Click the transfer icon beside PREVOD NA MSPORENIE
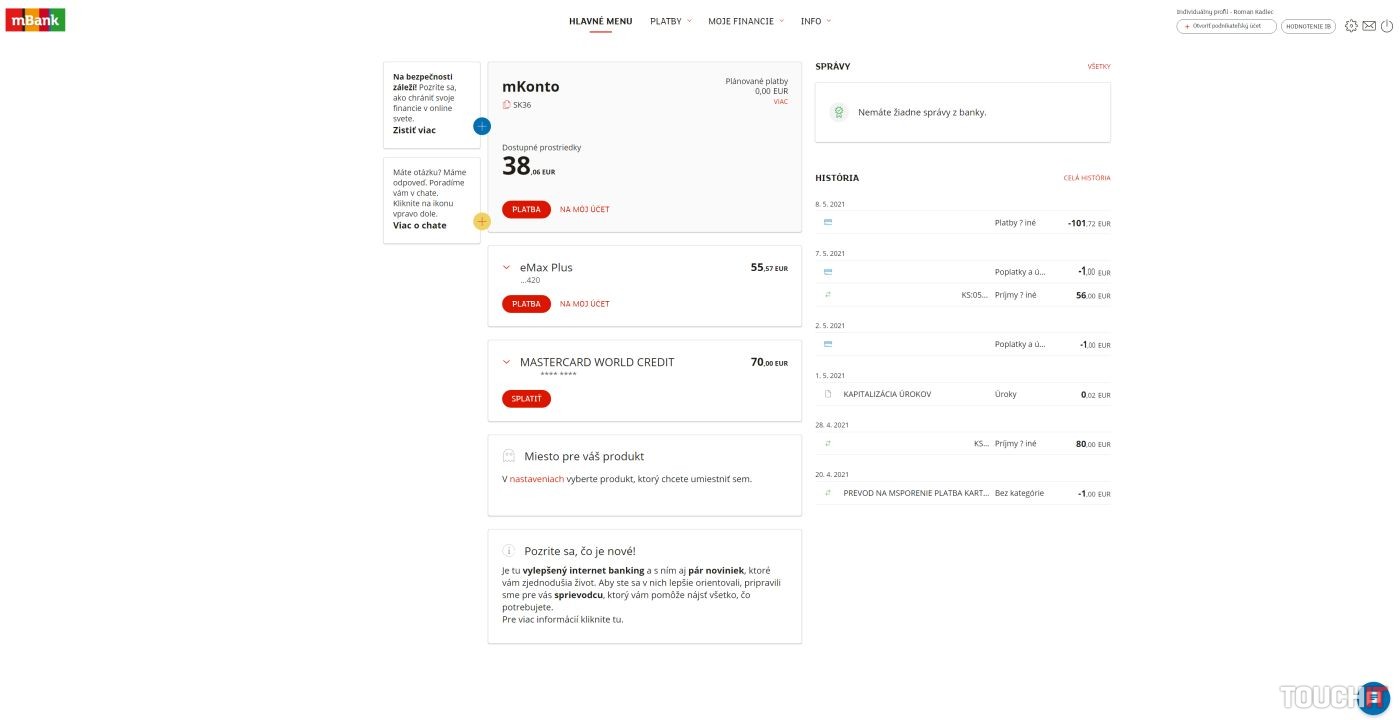 click(x=828, y=493)
